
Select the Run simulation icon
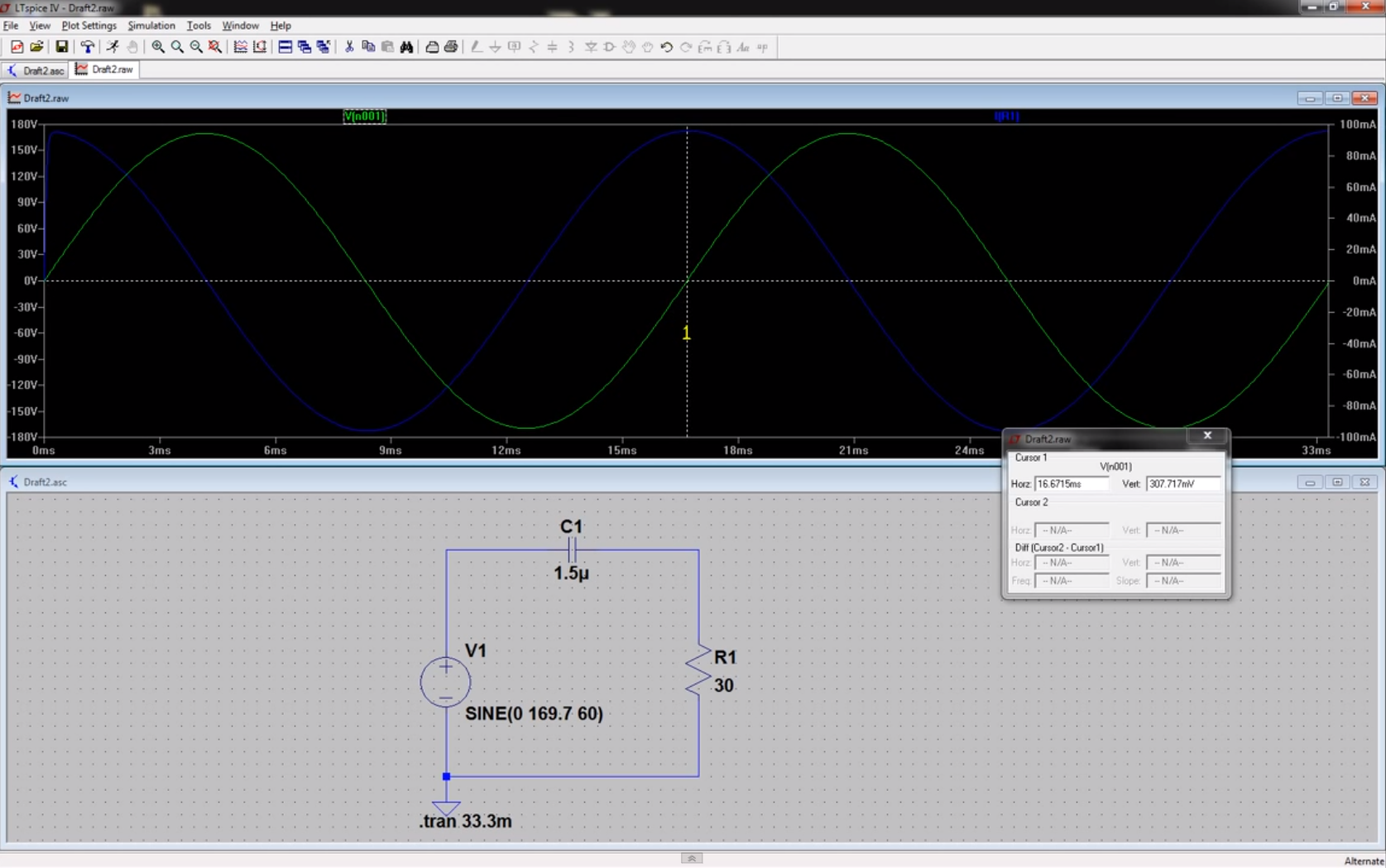113,47
